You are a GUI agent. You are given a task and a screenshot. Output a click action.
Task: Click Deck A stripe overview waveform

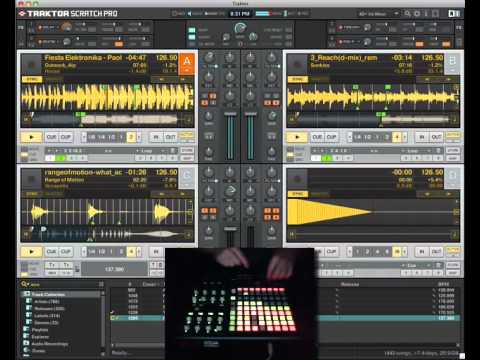(107, 119)
